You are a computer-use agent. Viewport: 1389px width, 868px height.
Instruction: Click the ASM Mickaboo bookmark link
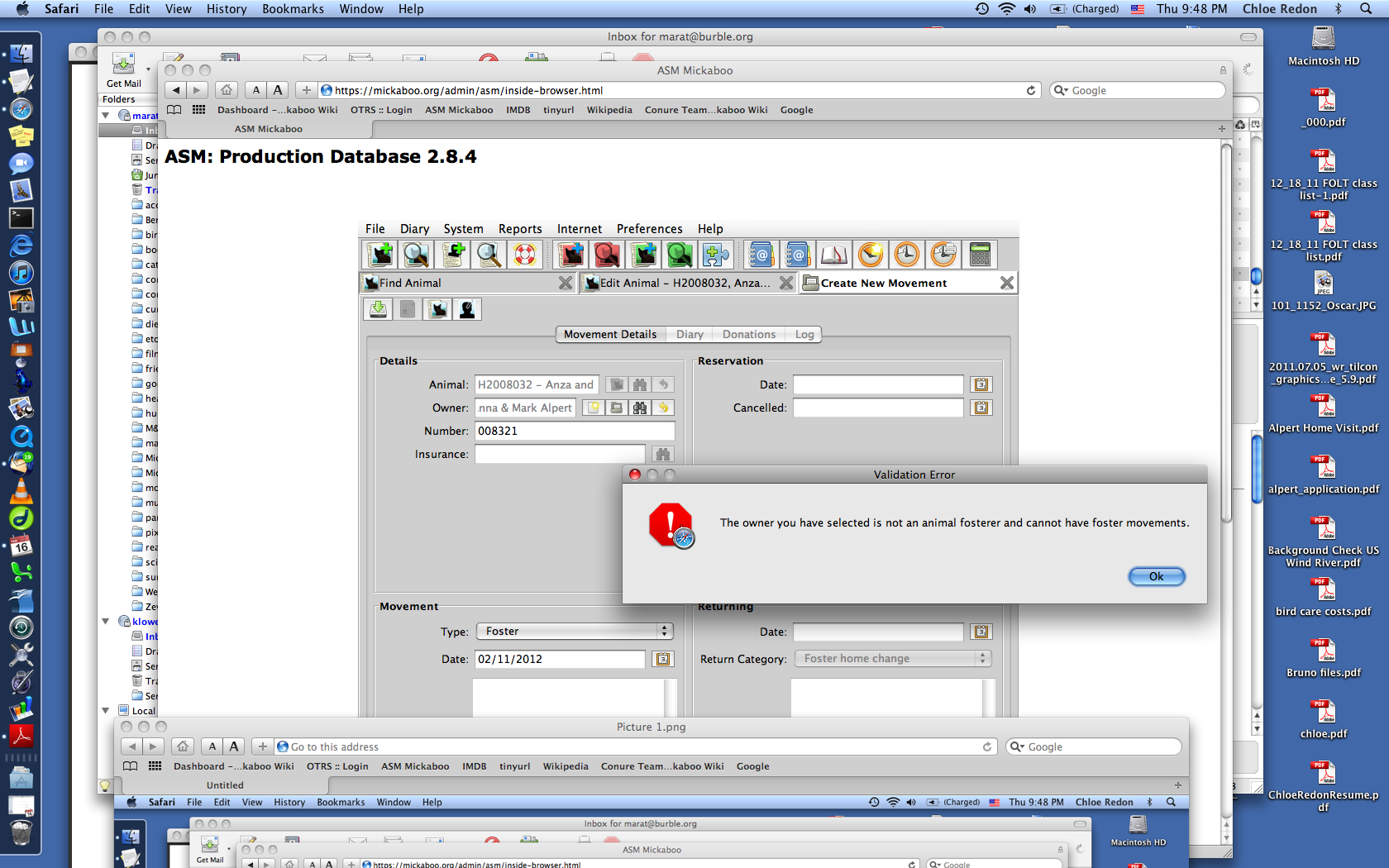(459, 110)
